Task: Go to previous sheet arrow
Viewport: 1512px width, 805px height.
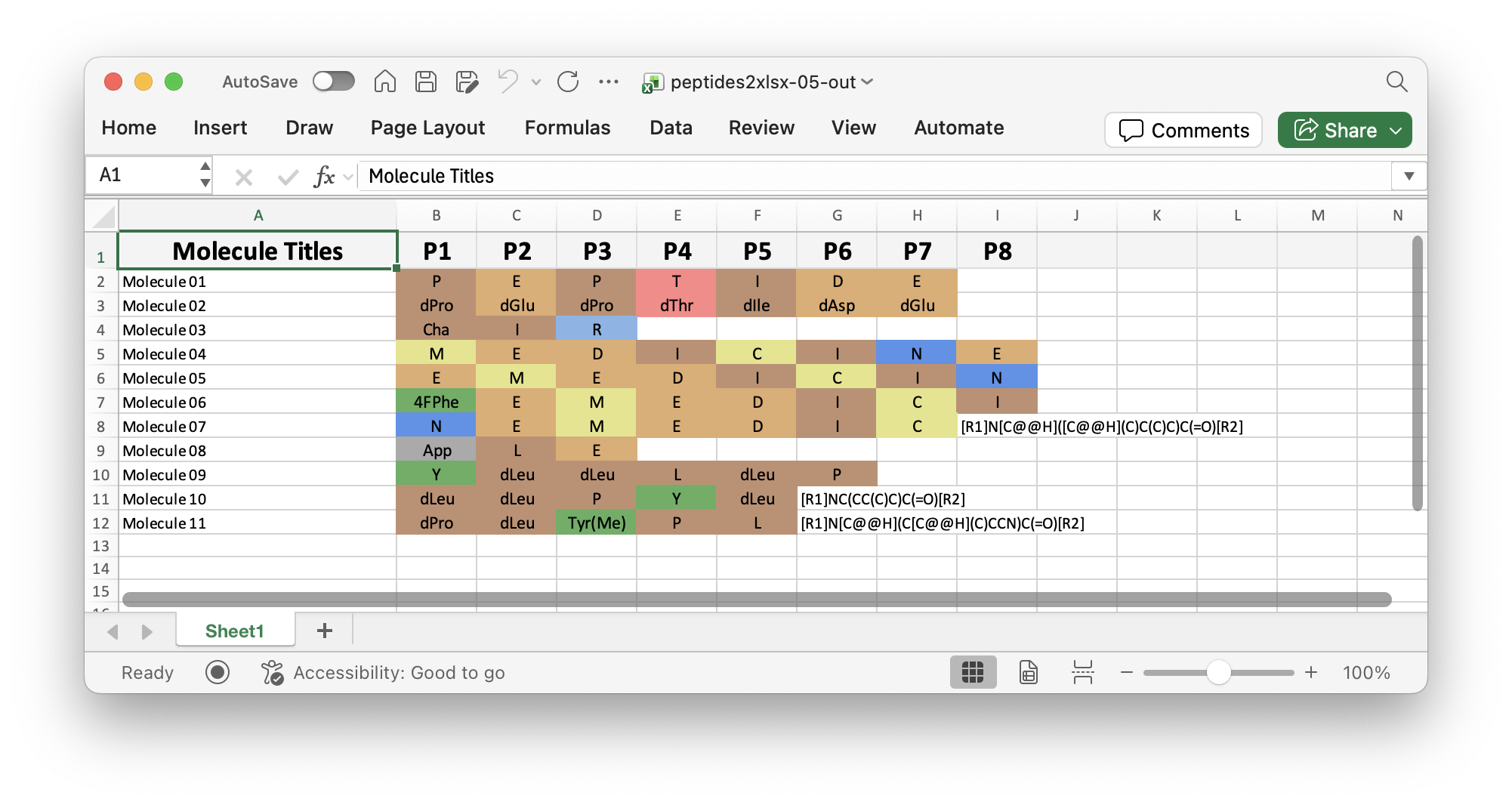Action: (113, 631)
